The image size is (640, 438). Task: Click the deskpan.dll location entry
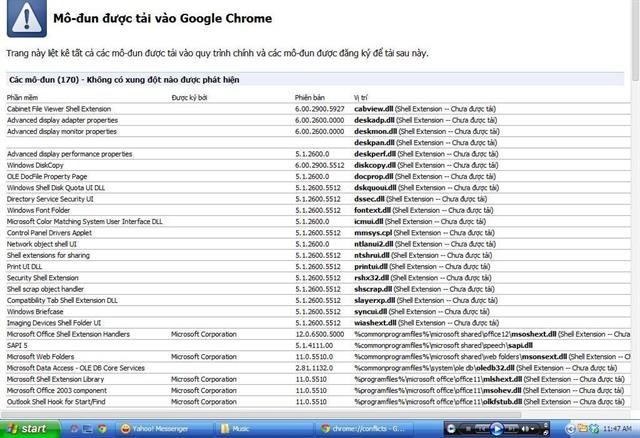[x=425, y=143]
